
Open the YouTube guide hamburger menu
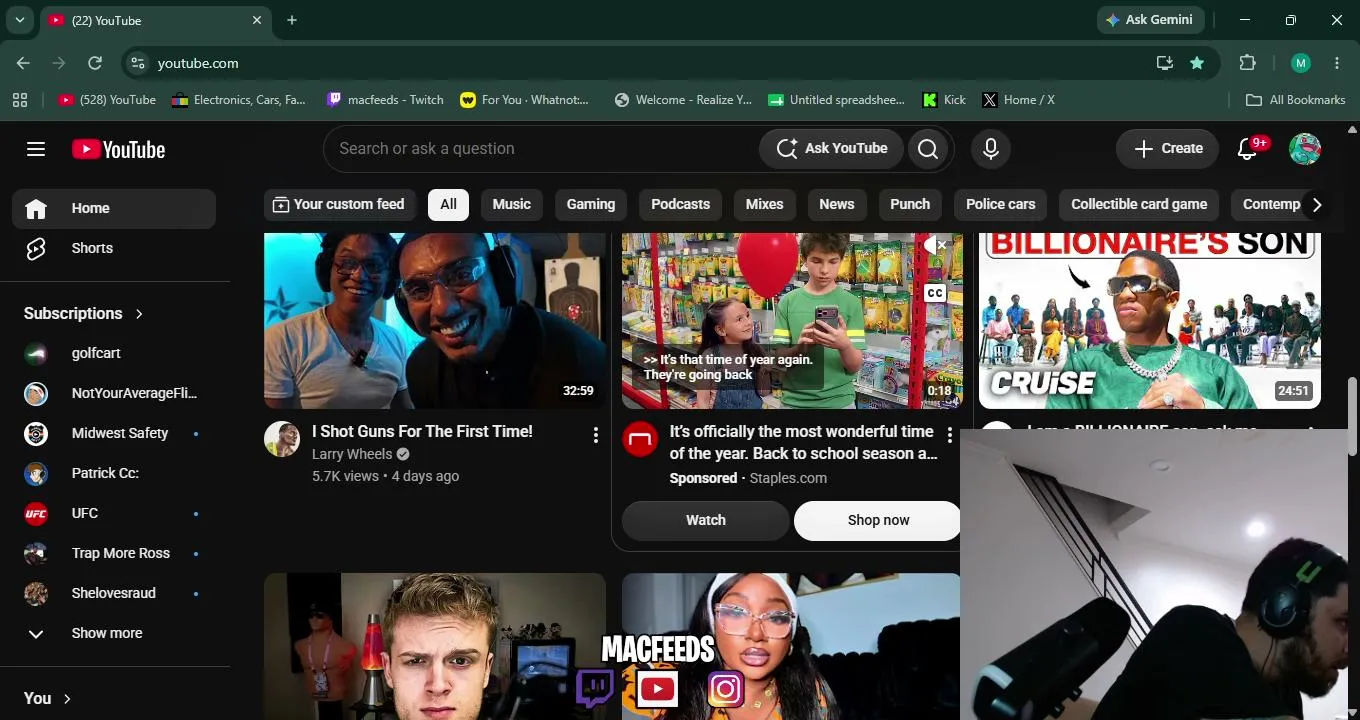(x=36, y=149)
